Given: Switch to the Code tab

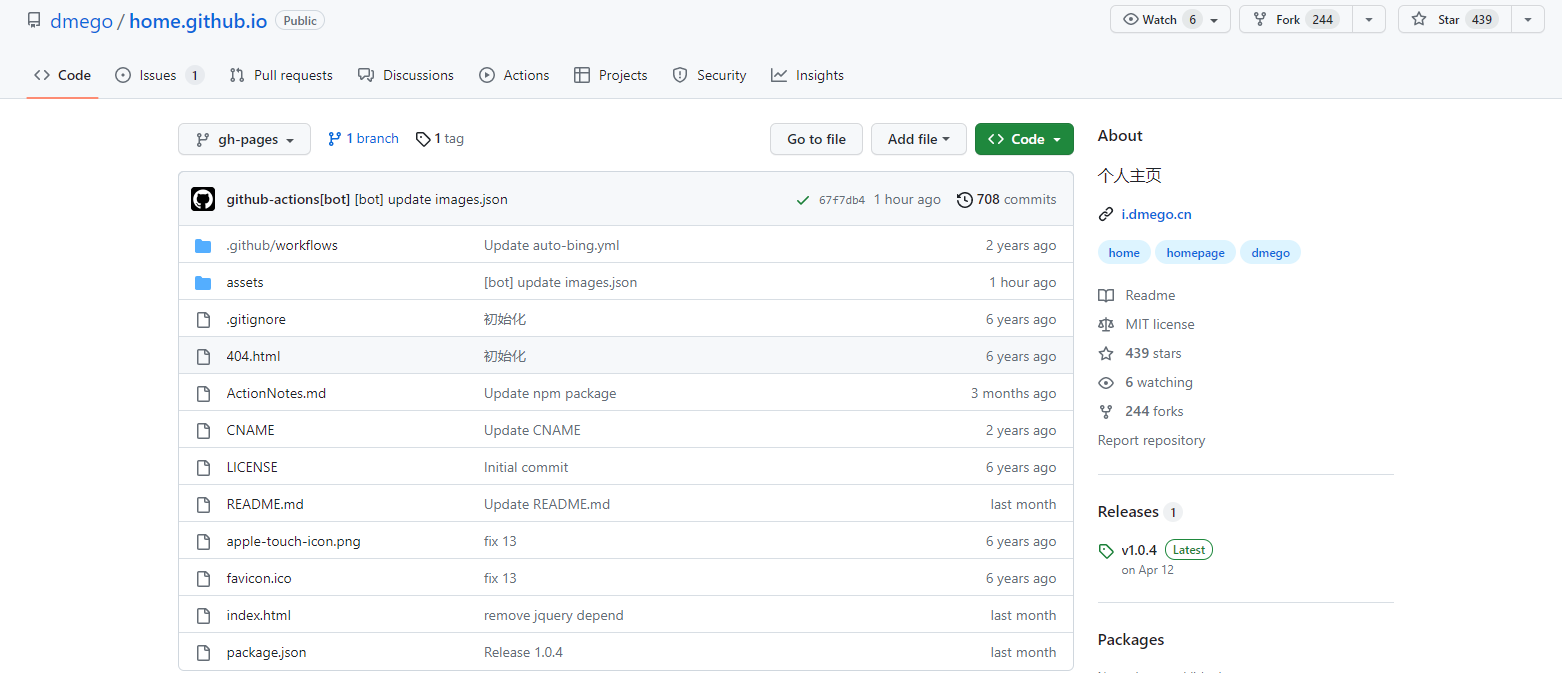Looking at the screenshot, I should (x=62, y=75).
